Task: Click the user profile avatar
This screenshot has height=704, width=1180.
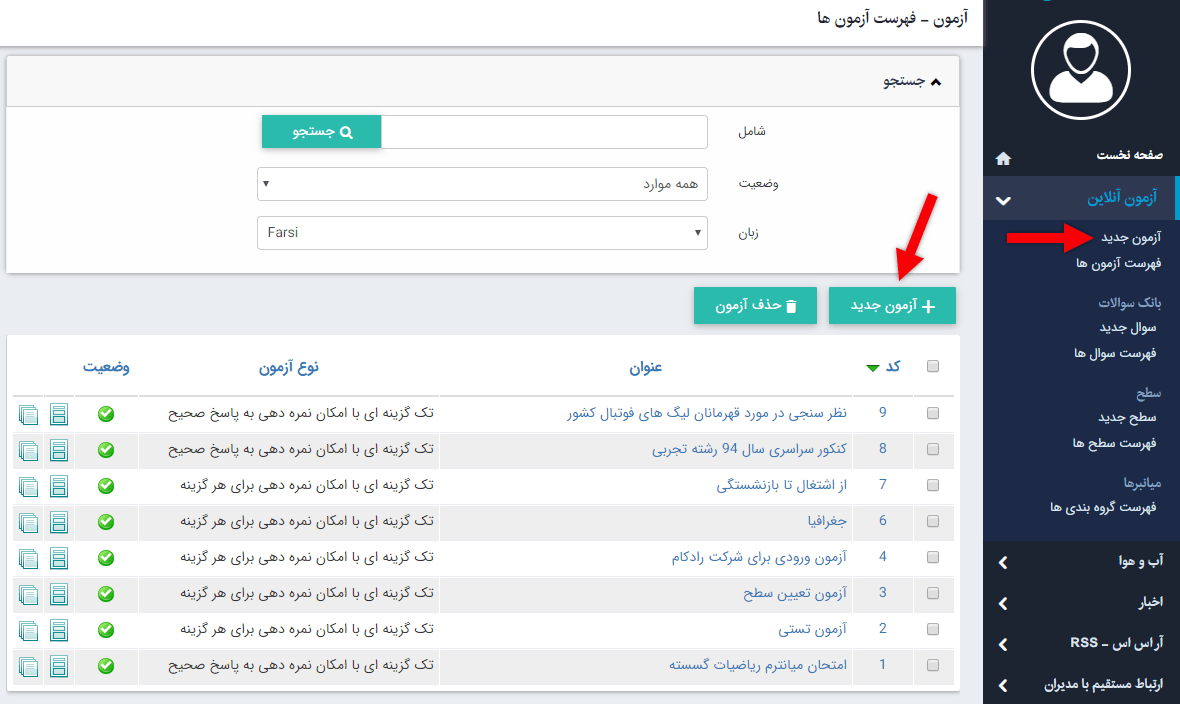Action: (1080, 69)
